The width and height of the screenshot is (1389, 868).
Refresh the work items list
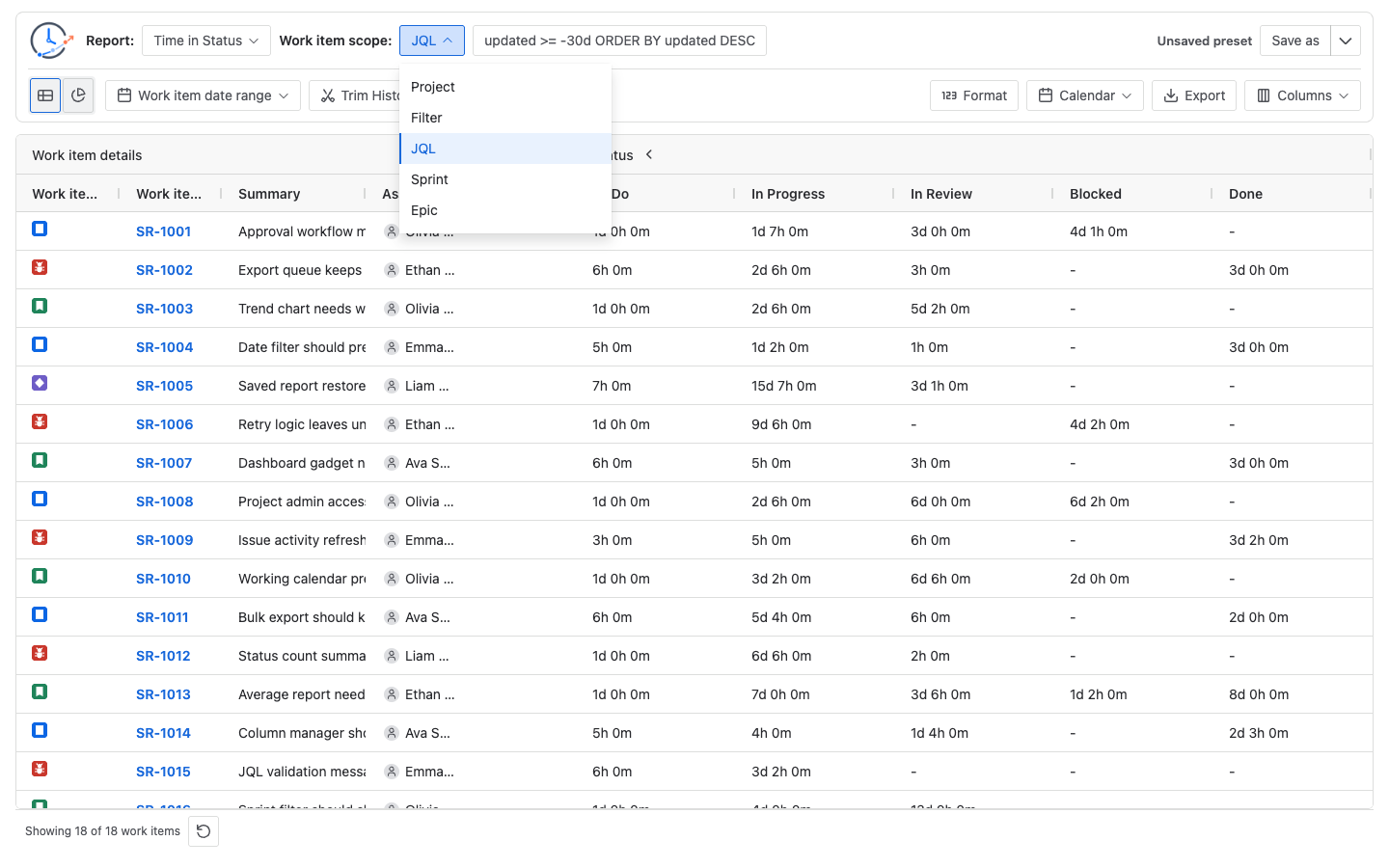click(204, 831)
